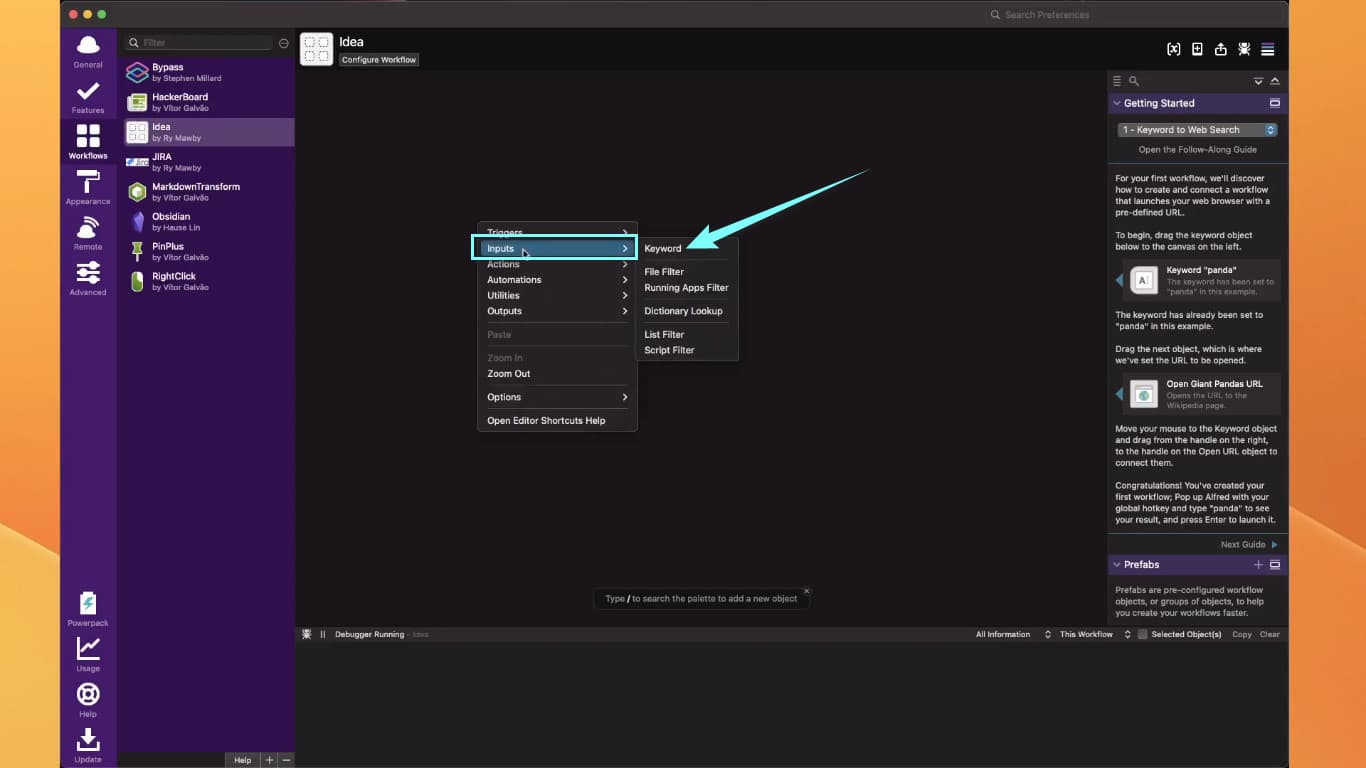
Task: Choose Running Apps Filter input
Action: [687, 287]
